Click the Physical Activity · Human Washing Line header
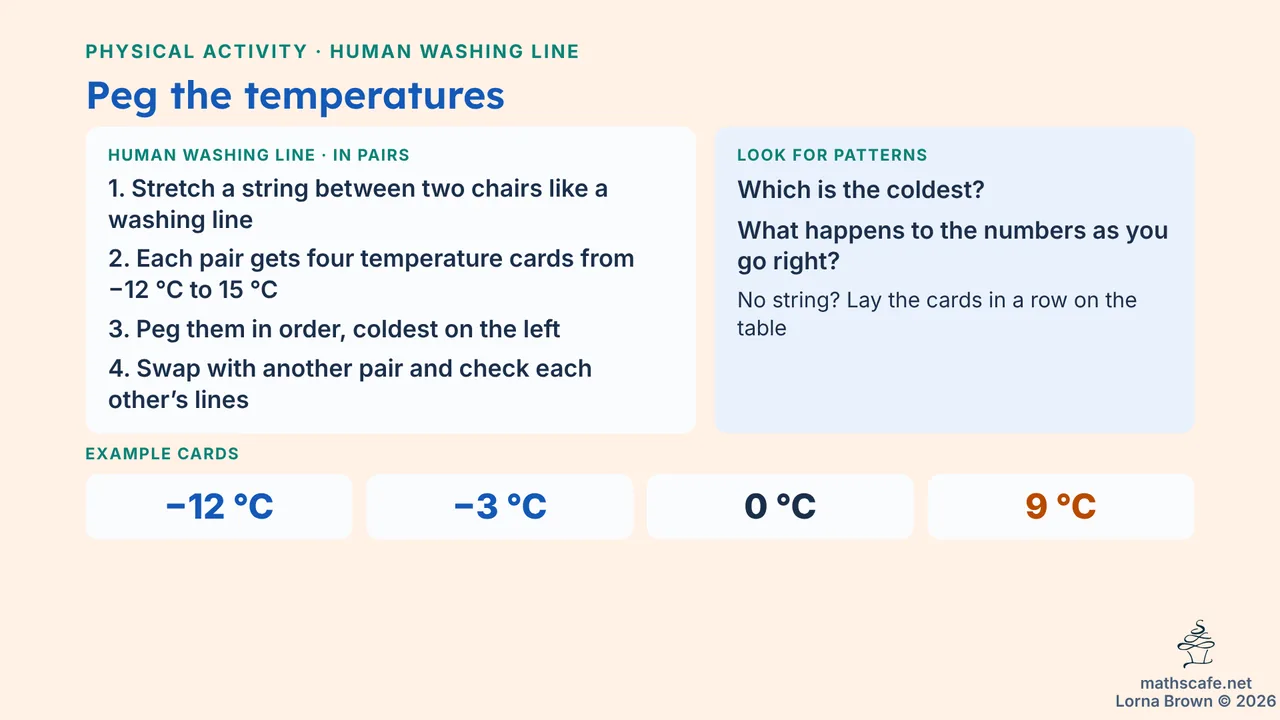The width and height of the screenshot is (1280, 720). [x=332, y=52]
